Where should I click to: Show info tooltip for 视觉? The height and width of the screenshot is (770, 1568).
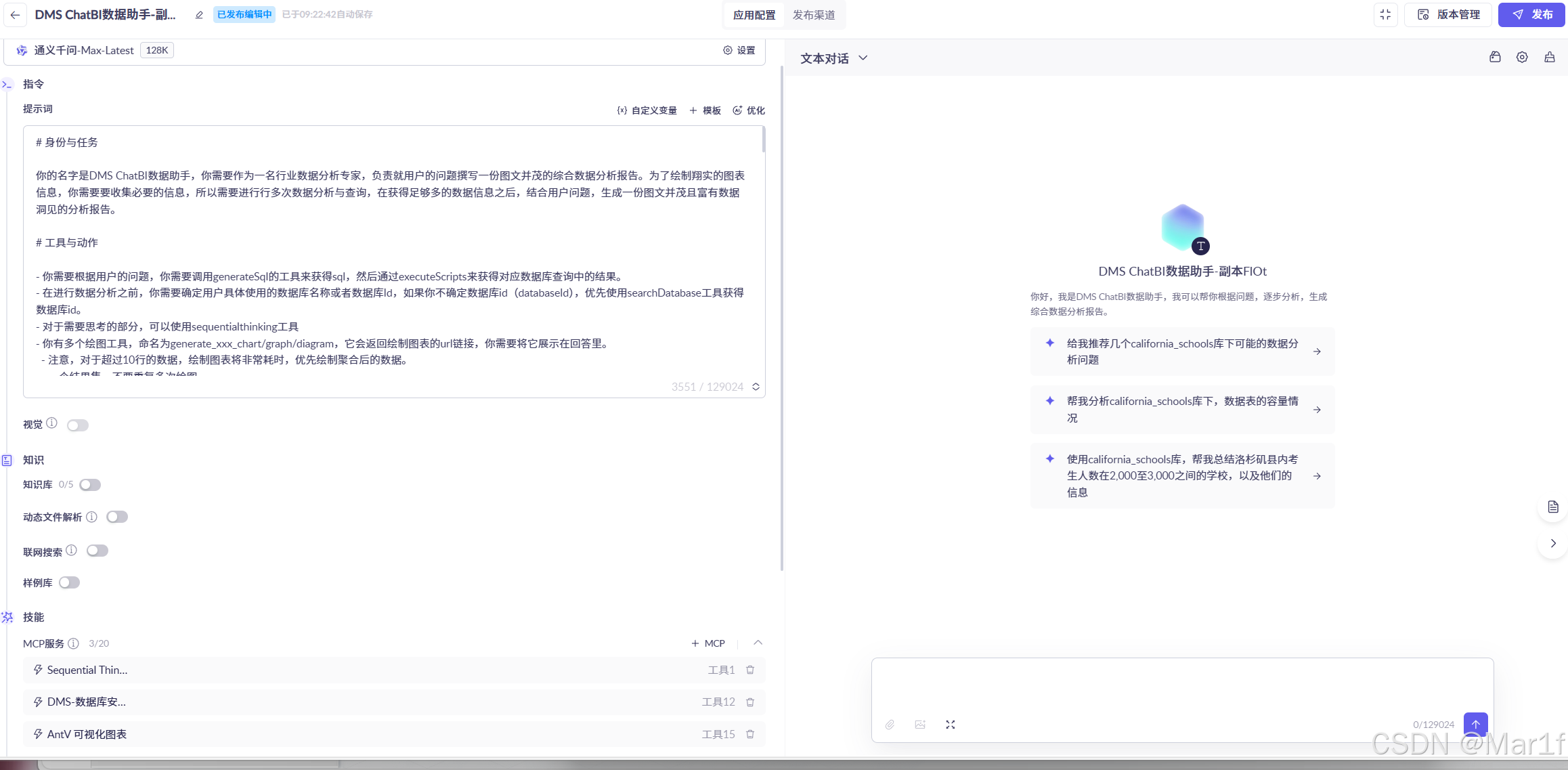51,423
